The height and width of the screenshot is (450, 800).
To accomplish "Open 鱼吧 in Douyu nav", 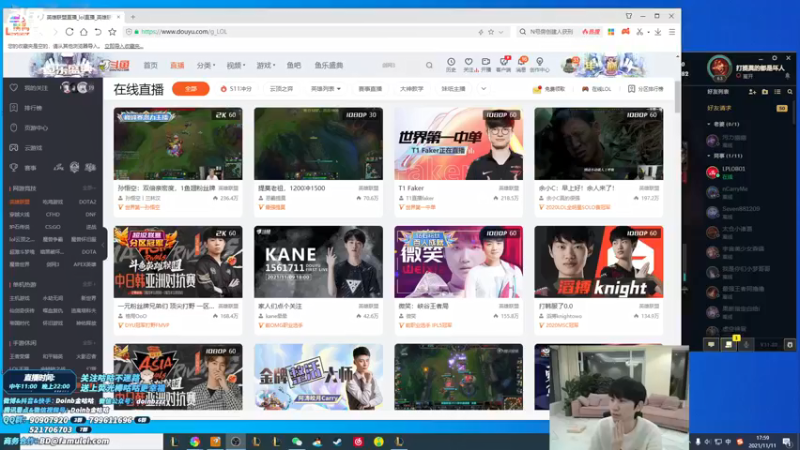I will [x=294, y=65].
